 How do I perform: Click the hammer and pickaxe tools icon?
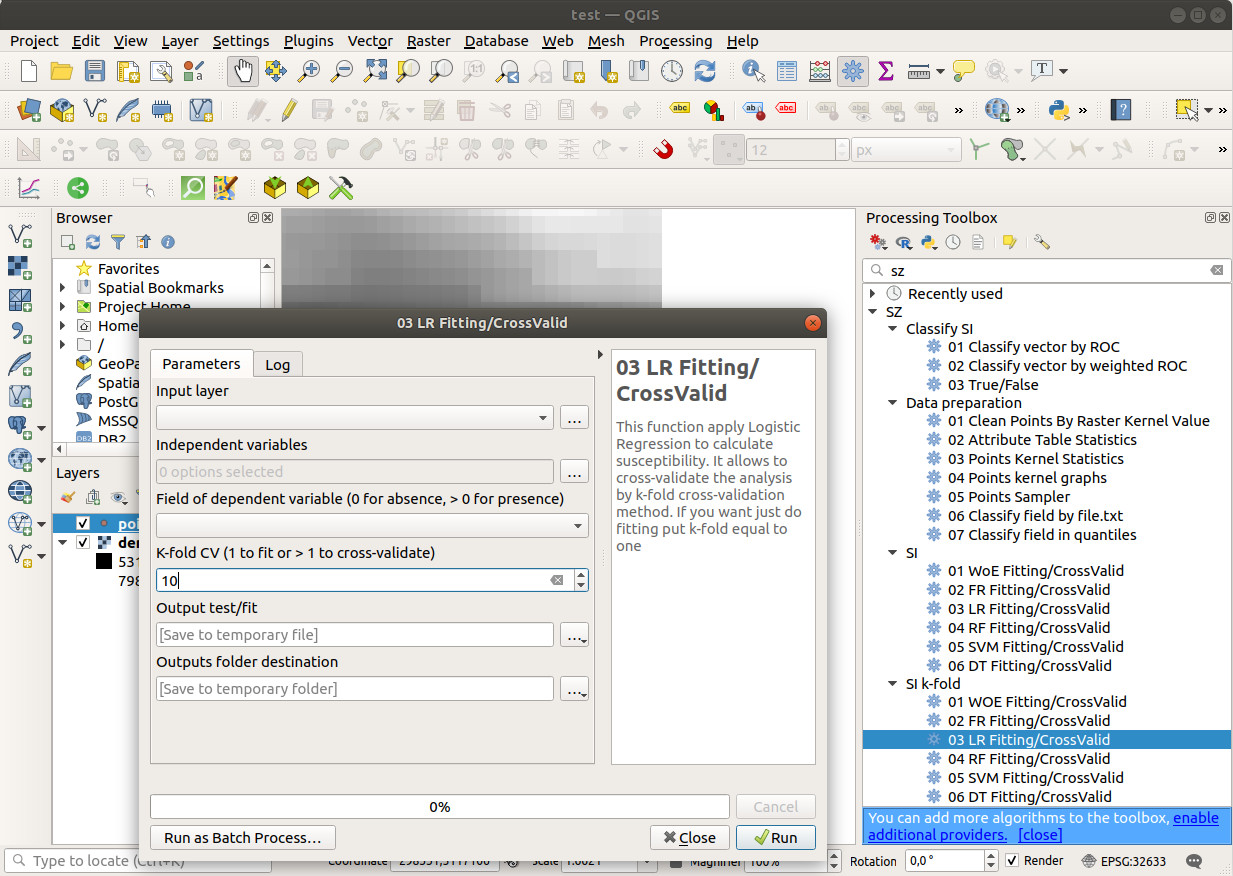point(341,187)
